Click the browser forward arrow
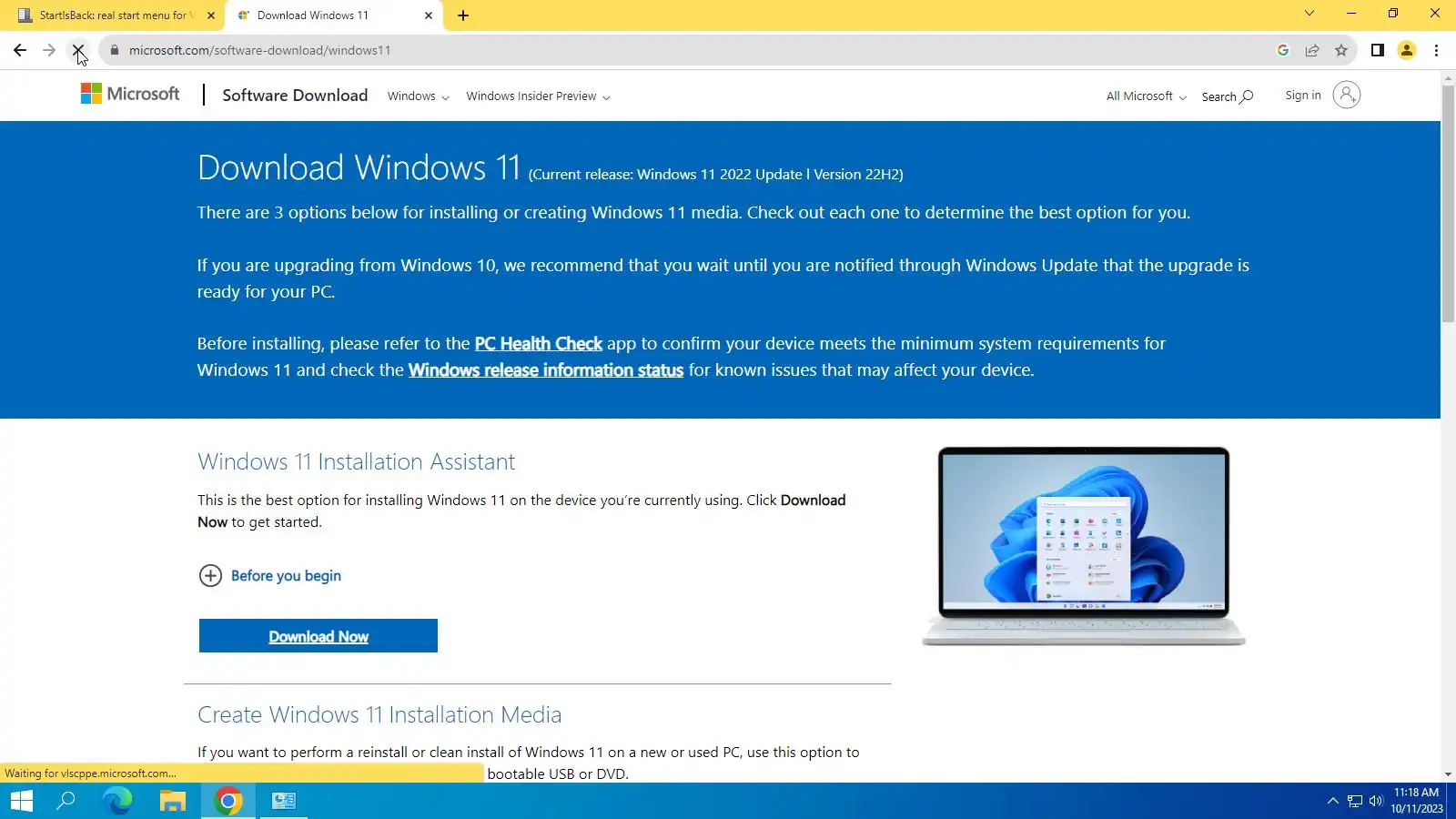The width and height of the screenshot is (1456, 819). (49, 50)
